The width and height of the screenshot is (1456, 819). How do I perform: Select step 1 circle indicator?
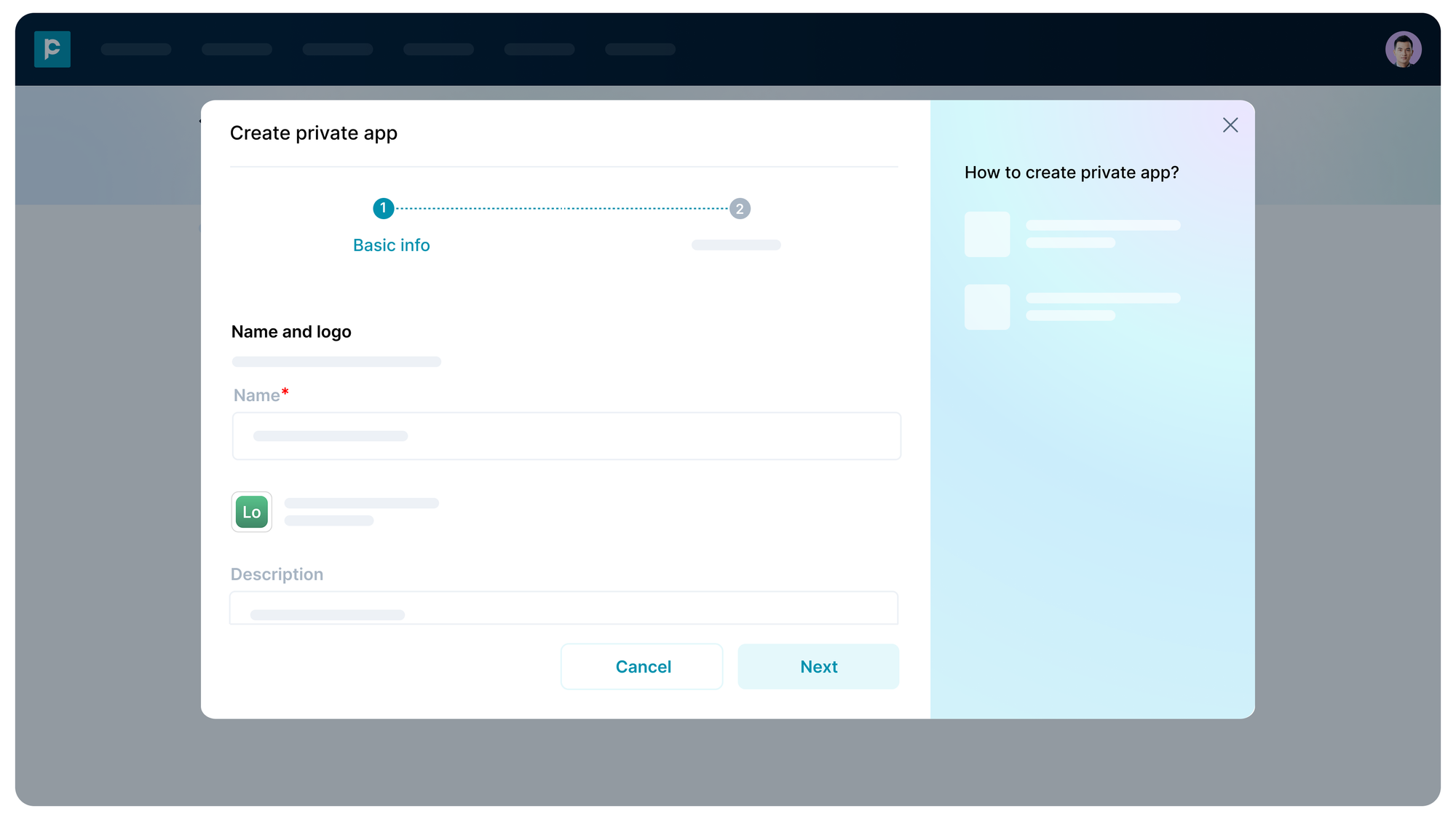pos(383,208)
